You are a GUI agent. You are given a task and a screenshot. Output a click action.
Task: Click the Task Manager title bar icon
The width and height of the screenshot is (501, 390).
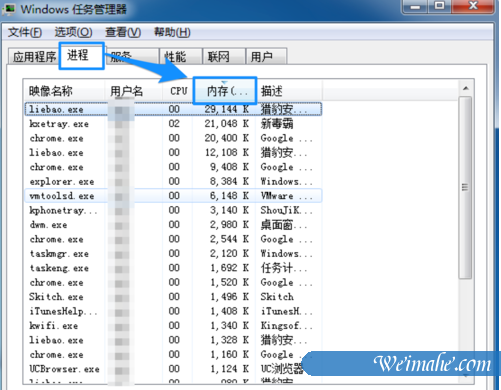9,9
